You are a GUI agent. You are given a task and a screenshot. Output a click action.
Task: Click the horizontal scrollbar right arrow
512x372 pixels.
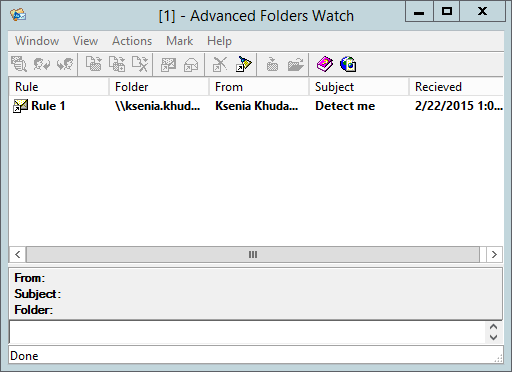pos(494,255)
